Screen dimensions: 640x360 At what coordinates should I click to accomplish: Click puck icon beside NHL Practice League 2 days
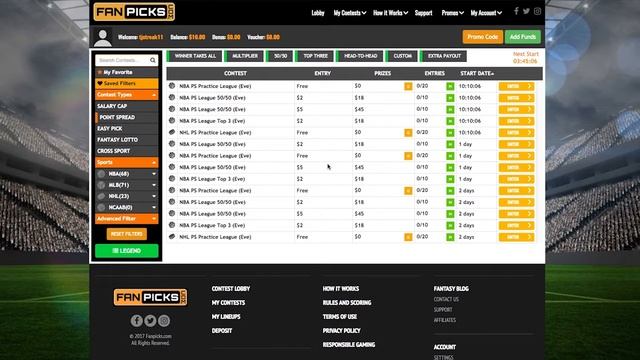click(x=172, y=237)
